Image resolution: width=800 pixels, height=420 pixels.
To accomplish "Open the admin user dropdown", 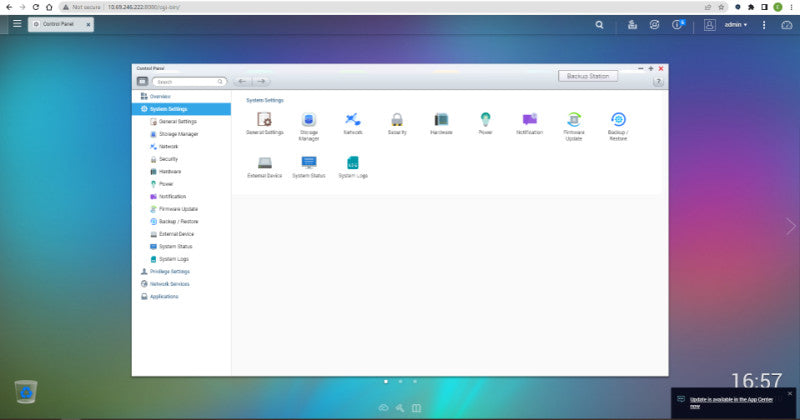I will (736, 24).
